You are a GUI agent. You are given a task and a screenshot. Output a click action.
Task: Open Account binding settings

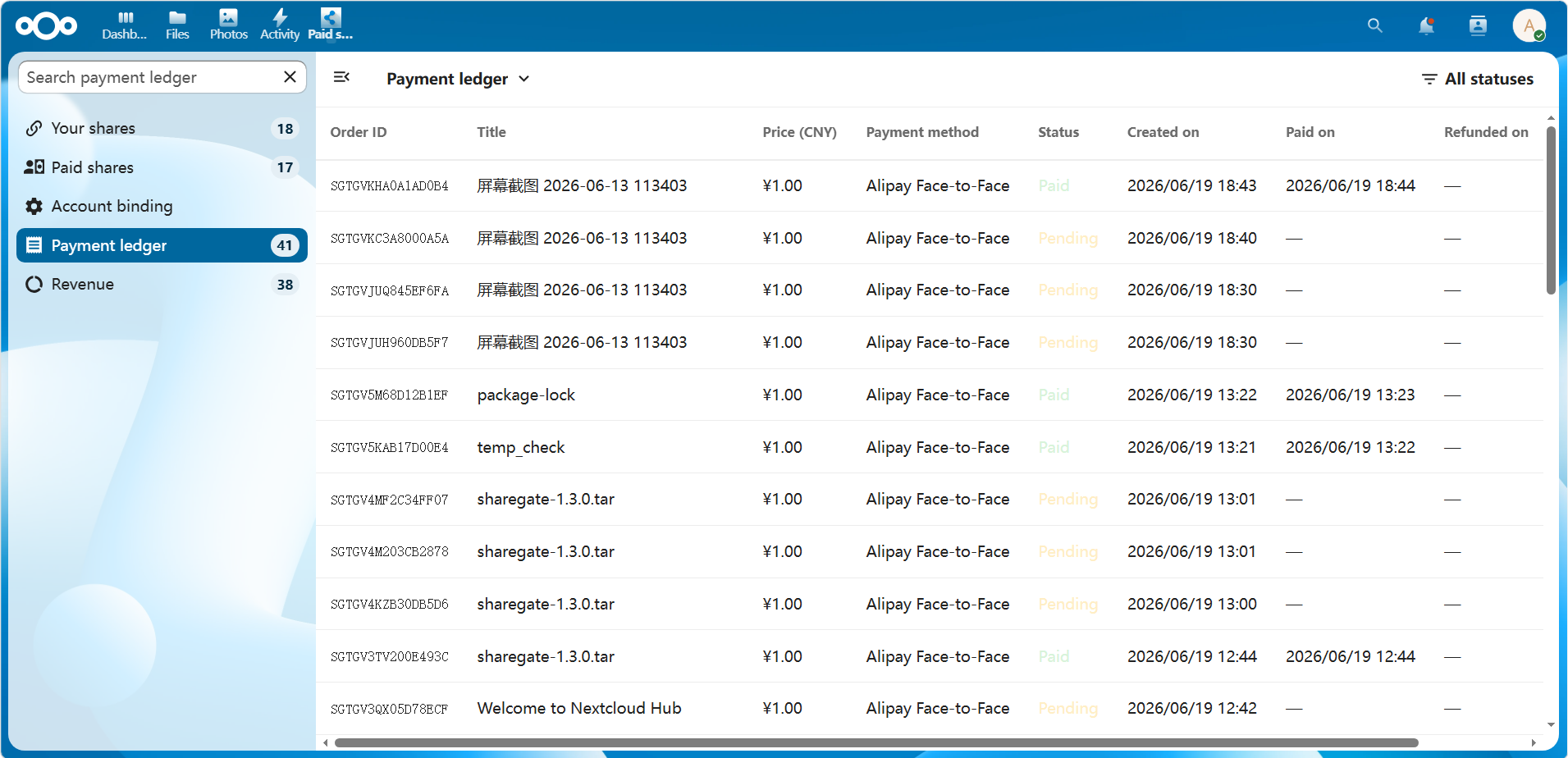[162, 206]
